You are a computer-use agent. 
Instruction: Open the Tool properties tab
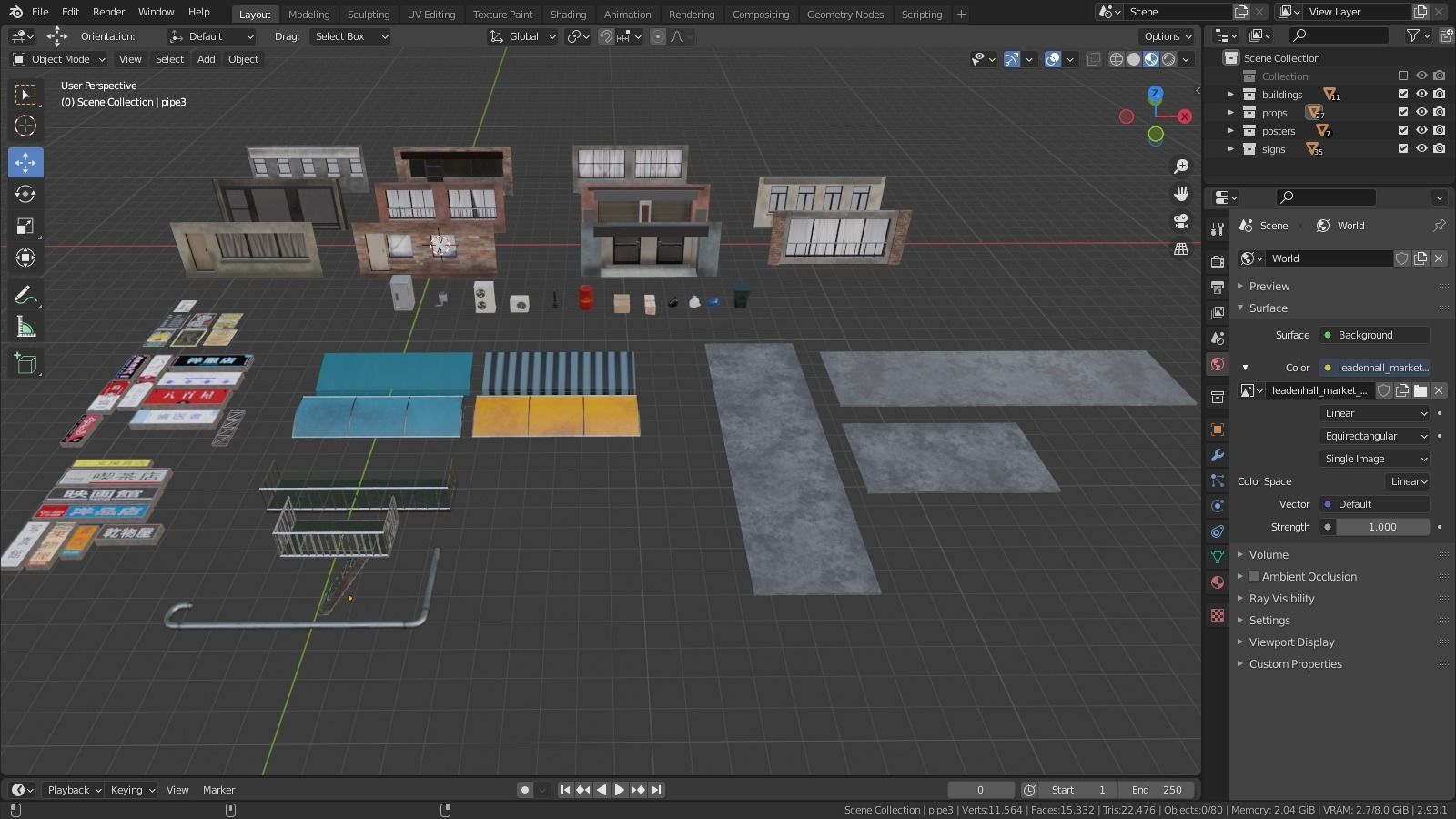point(1218,228)
